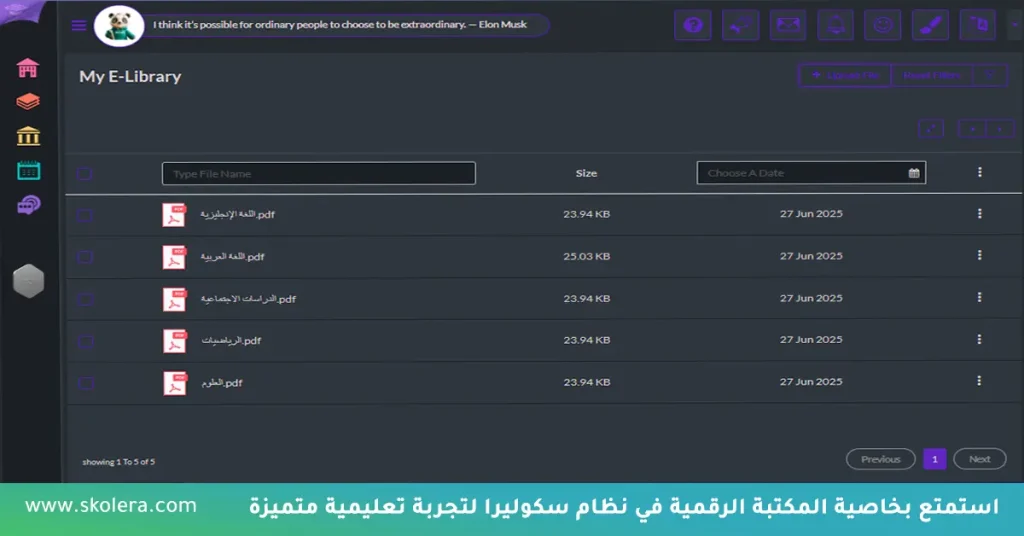Open the mail envelope icon
This screenshot has height=536, width=1024.
tap(788, 25)
